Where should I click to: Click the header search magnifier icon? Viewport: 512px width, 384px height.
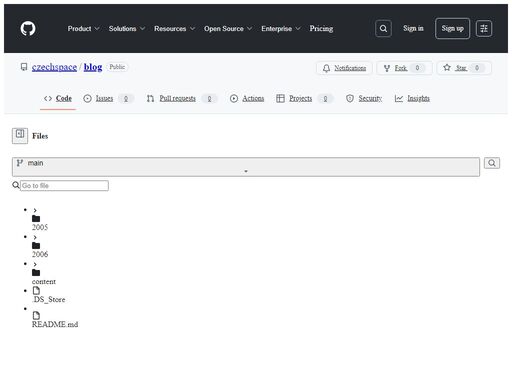pos(383,28)
